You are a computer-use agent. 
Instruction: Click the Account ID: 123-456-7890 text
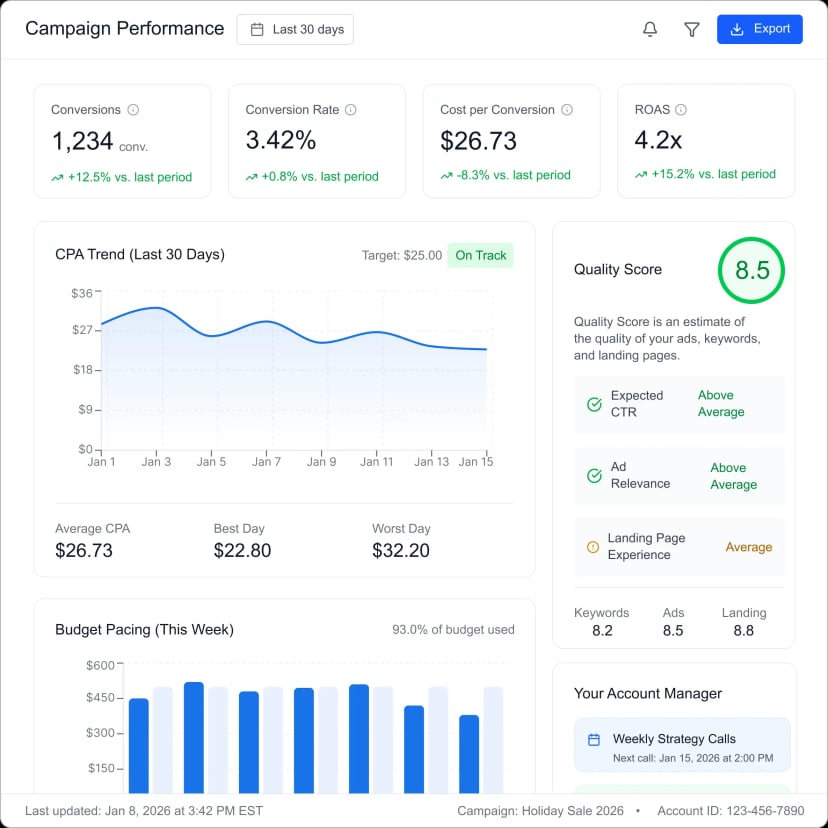731,811
